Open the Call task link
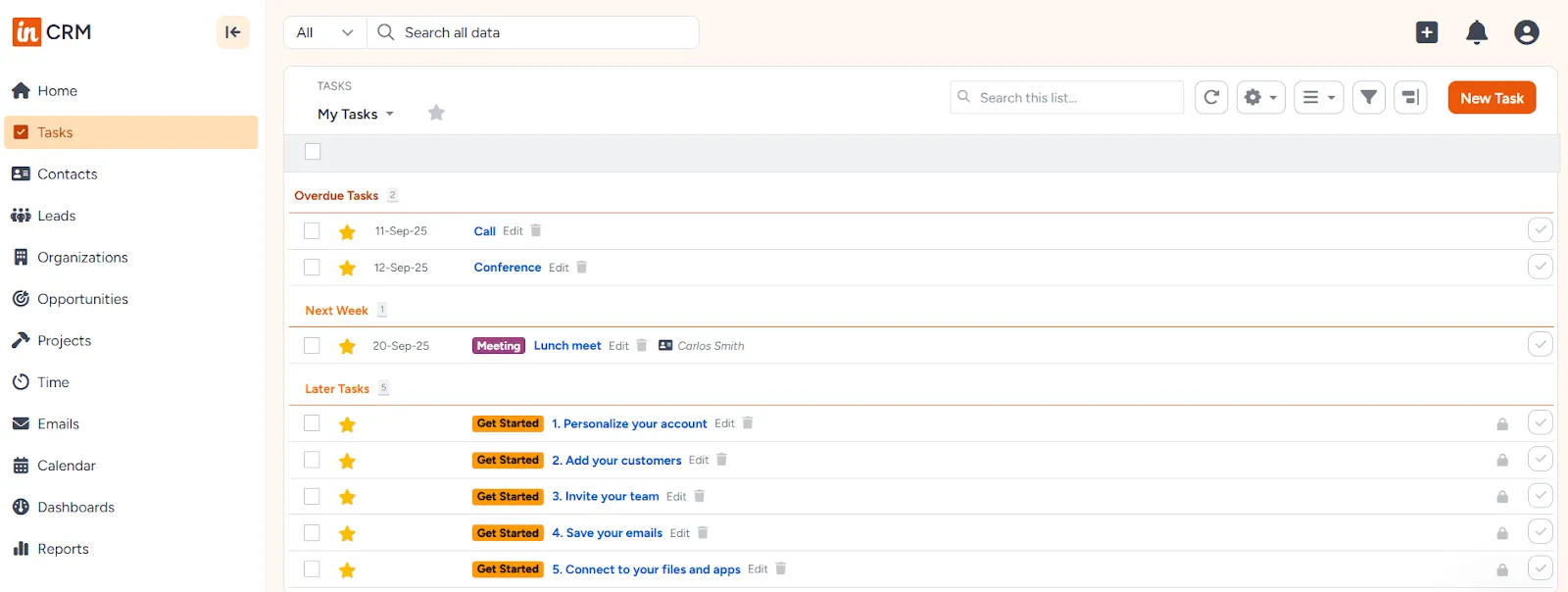Screen dimensions: 1568x592 (x=484, y=231)
